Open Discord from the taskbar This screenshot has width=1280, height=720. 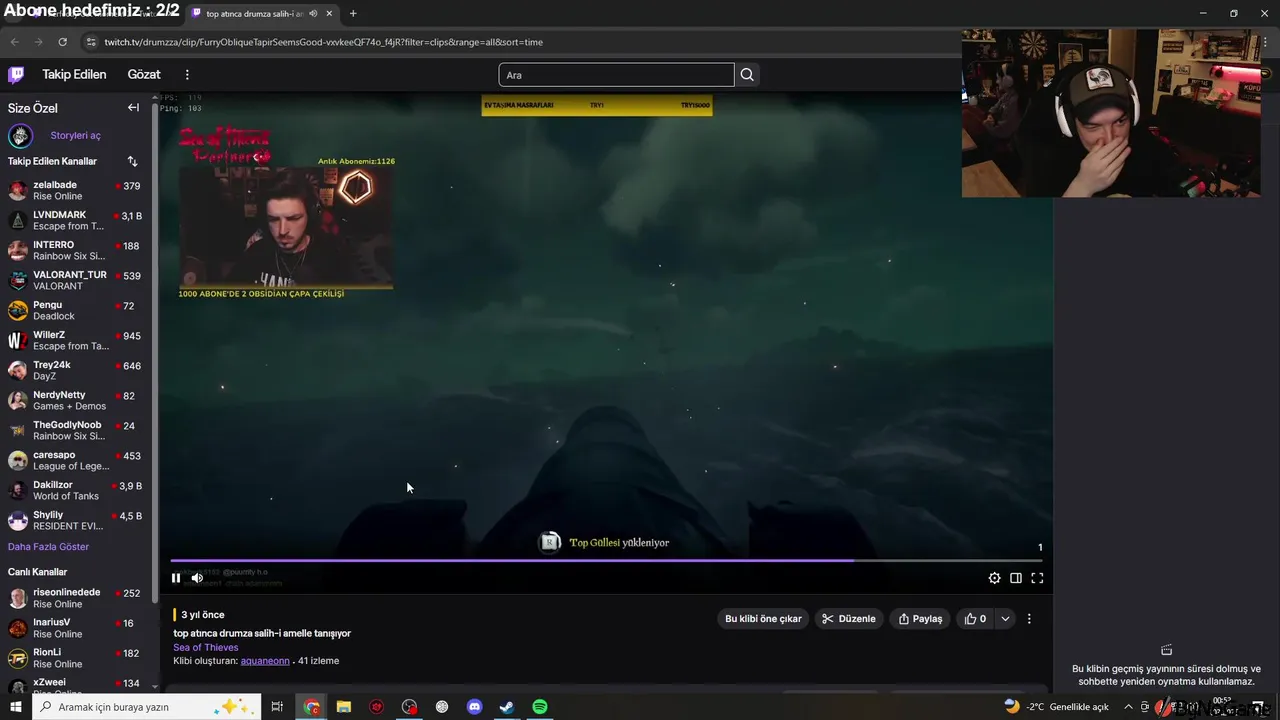point(475,707)
